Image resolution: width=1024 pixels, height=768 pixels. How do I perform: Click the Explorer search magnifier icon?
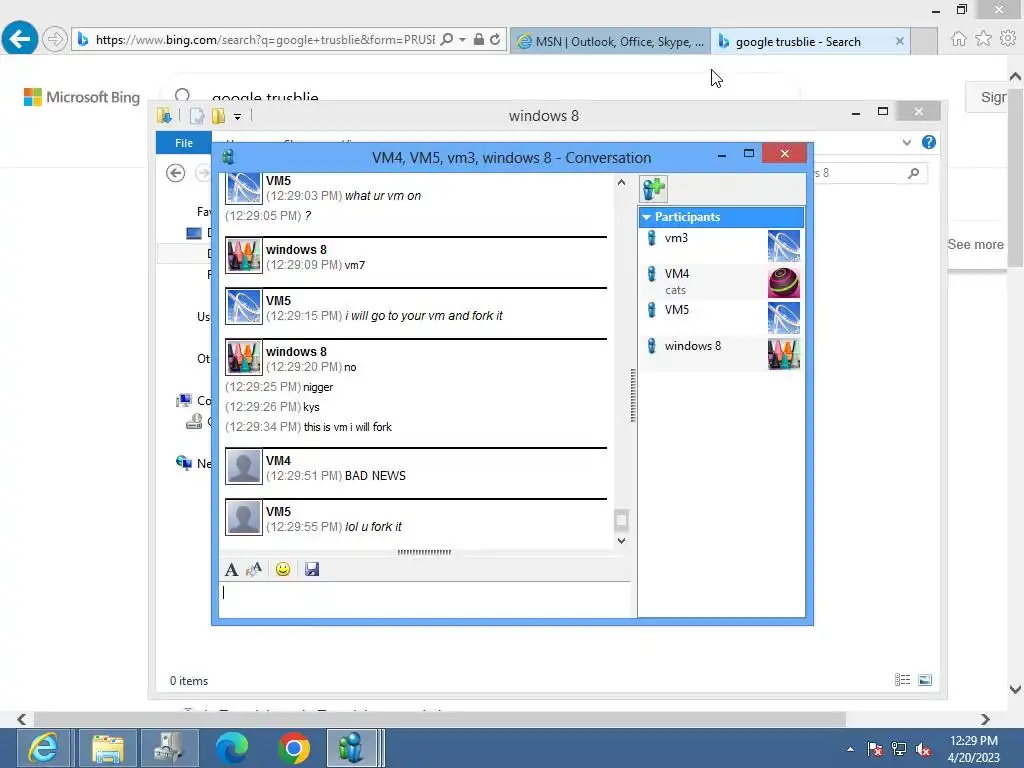click(x=914, y=173)
